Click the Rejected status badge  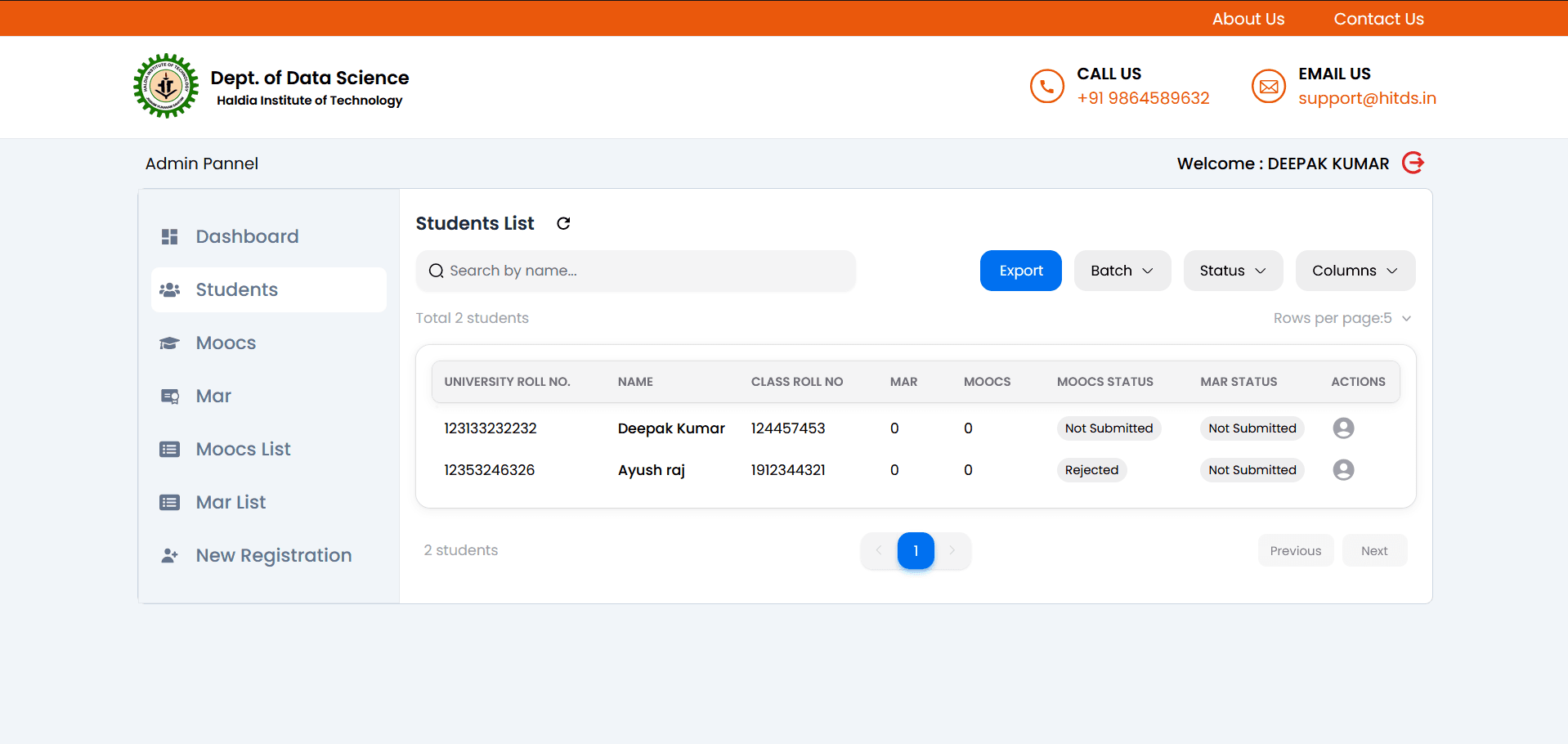point(1091,470)
